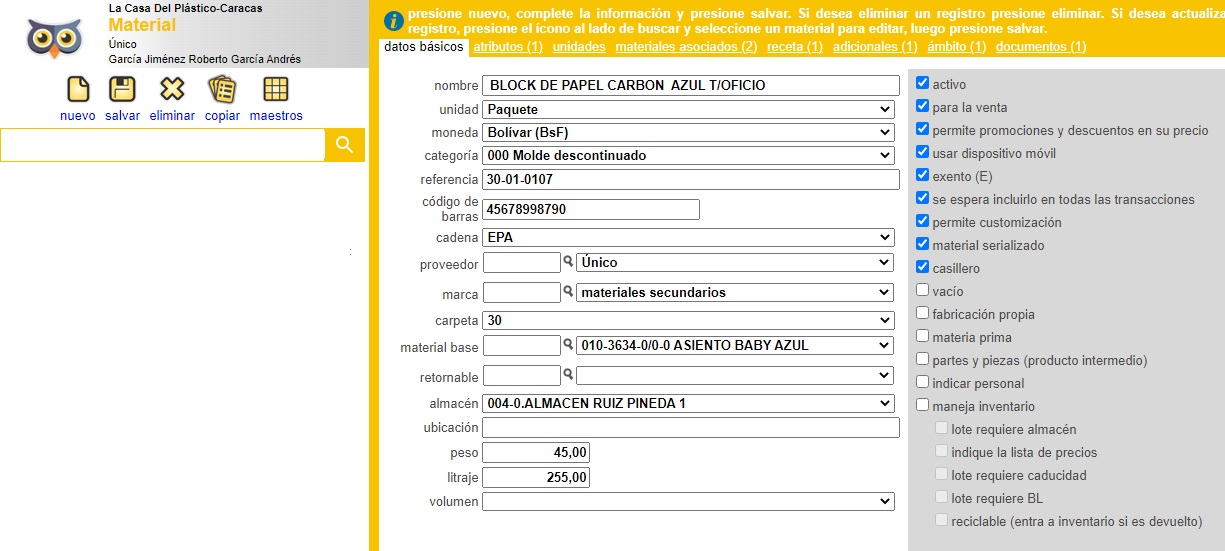
Task: Open the ámbito (1) tab
Action: pyautogui.click(x=957, y=47)
